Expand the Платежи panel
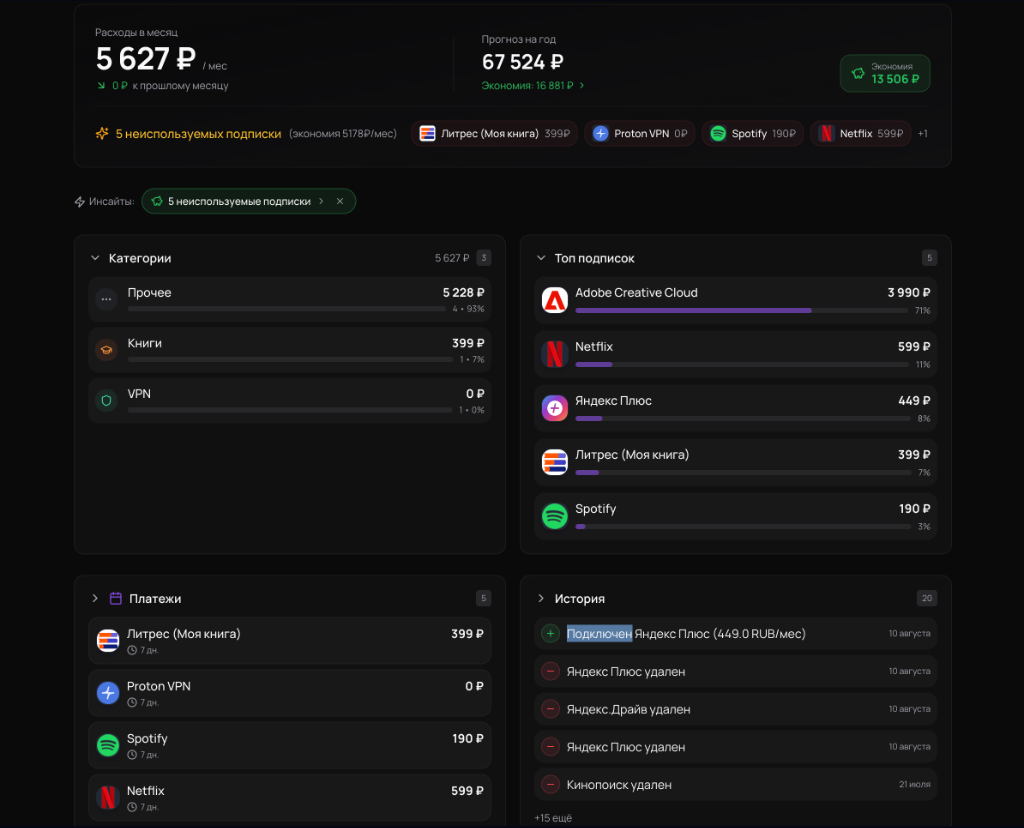1024x828 pixels. click(95, 598)
